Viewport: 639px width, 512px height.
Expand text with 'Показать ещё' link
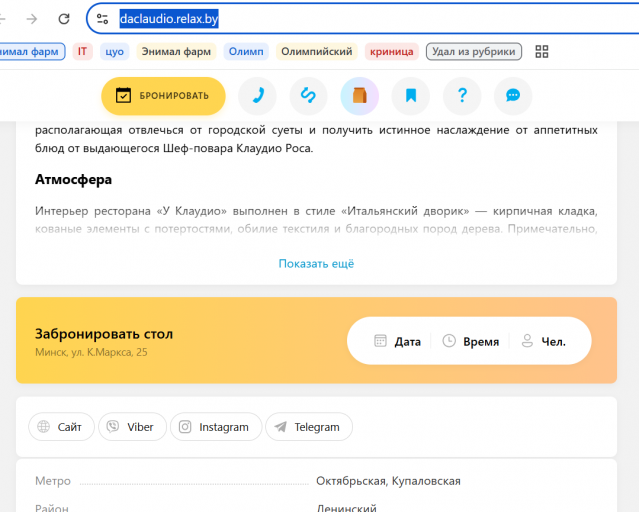click(316, 264)
